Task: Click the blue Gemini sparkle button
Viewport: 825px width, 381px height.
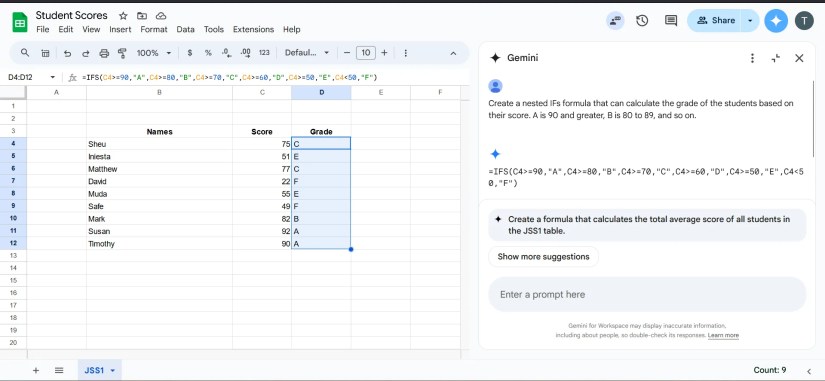Action: click(x=776, y=21)
